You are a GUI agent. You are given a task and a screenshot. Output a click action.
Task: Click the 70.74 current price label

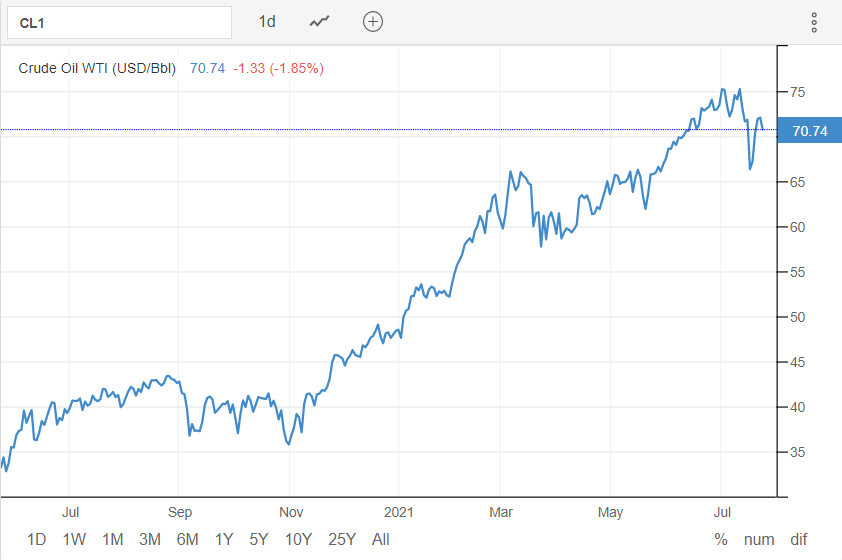(809, 130)
